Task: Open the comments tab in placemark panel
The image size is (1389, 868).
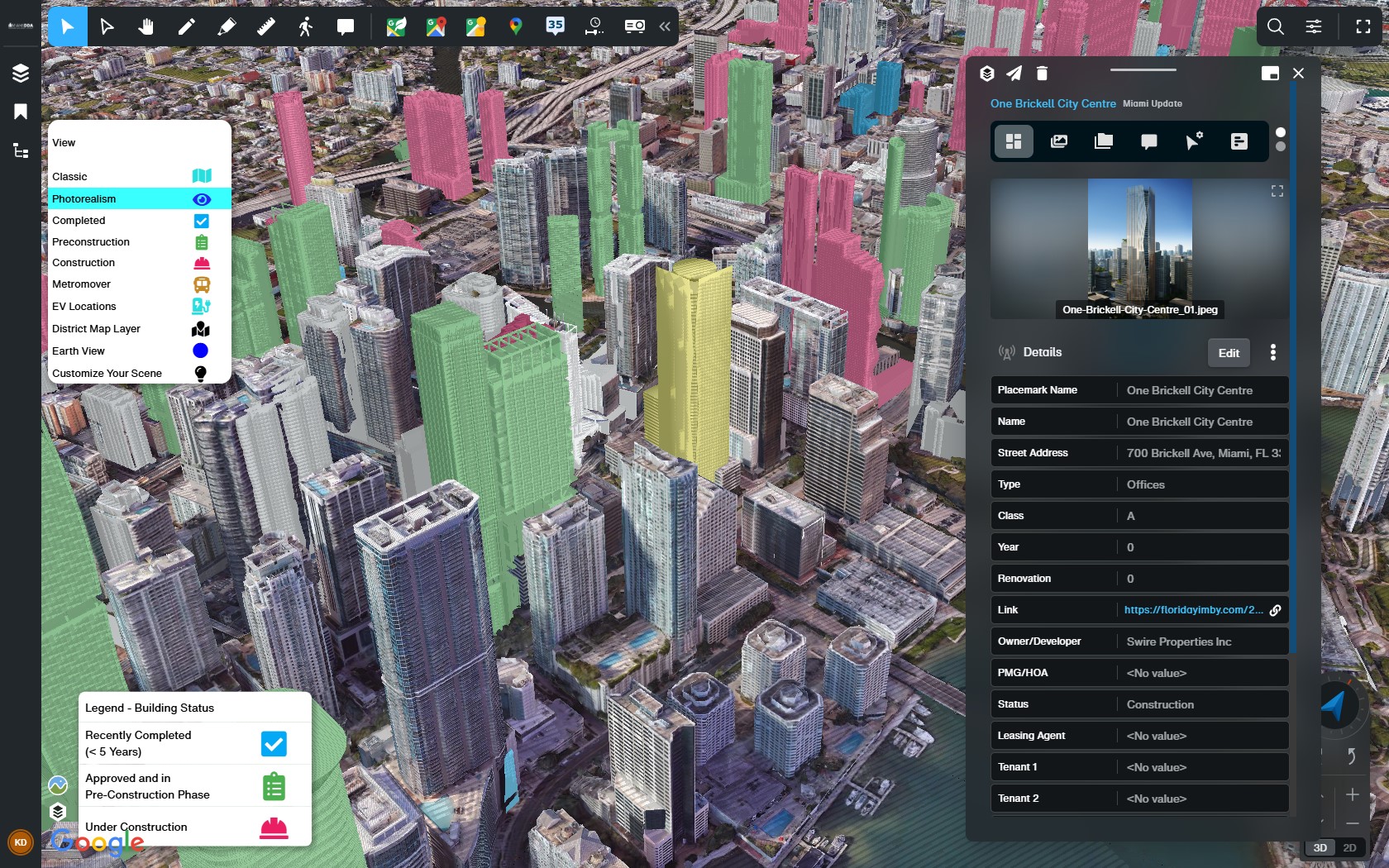Action: [1148, 141]
